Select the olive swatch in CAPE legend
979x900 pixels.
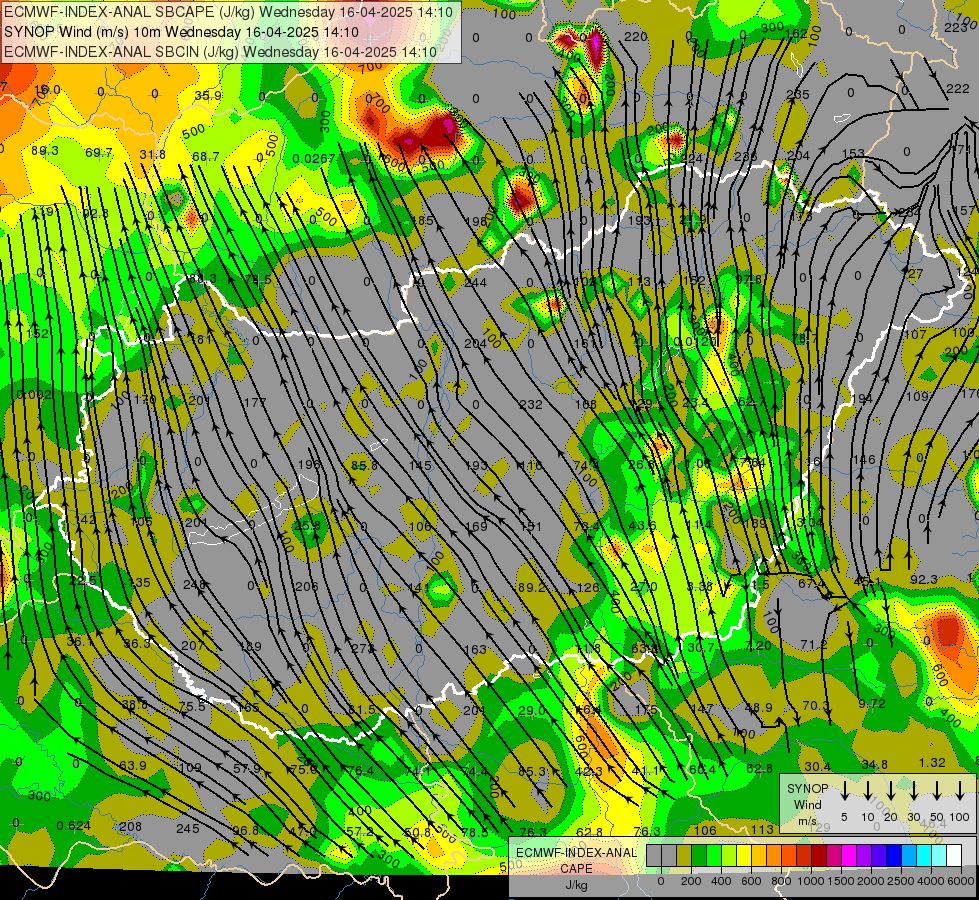click(684, 855)
